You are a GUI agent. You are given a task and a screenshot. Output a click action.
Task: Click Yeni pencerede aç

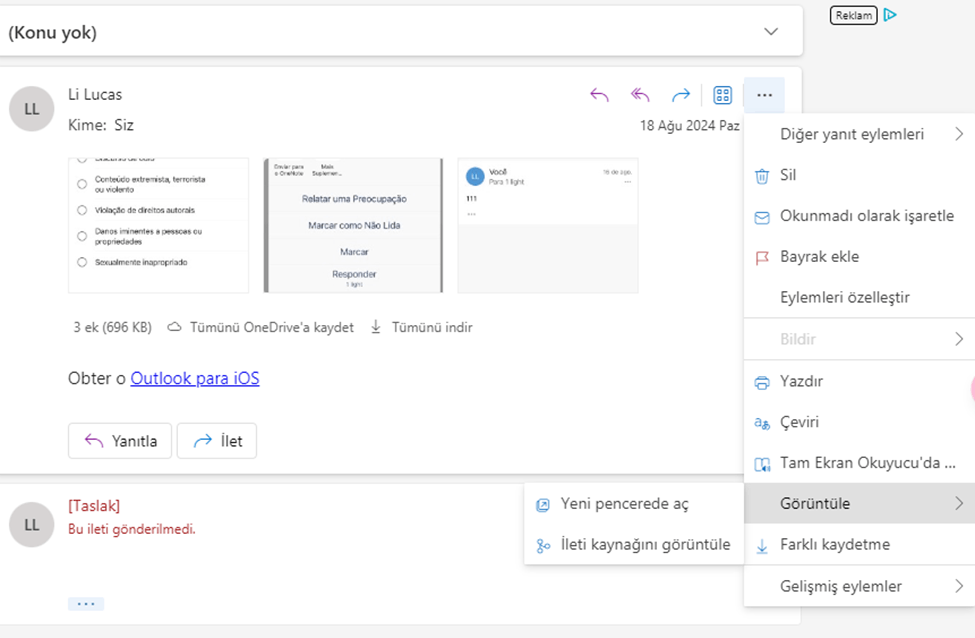tap(634, 504)
